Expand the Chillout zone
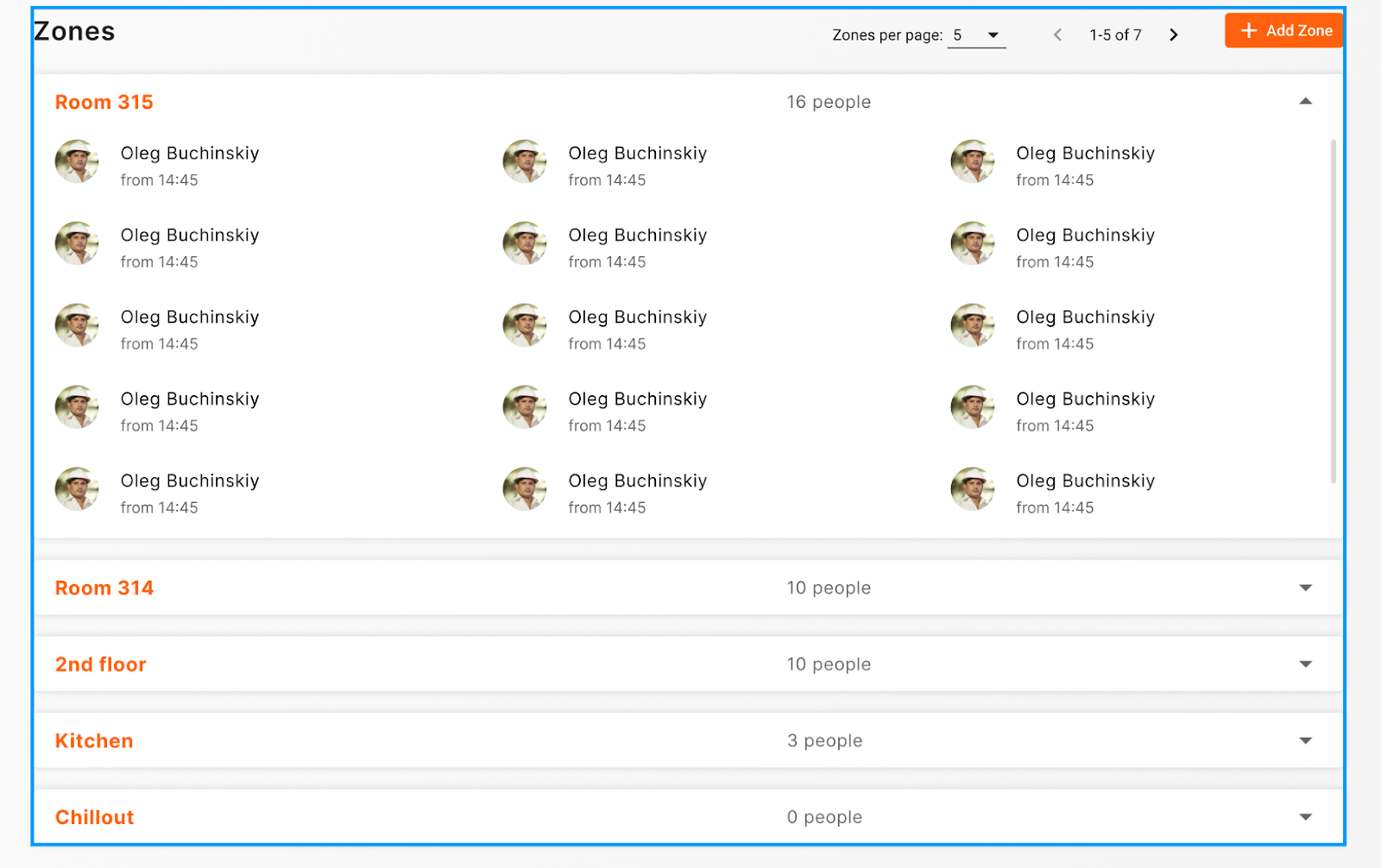 click(1306, 817)
